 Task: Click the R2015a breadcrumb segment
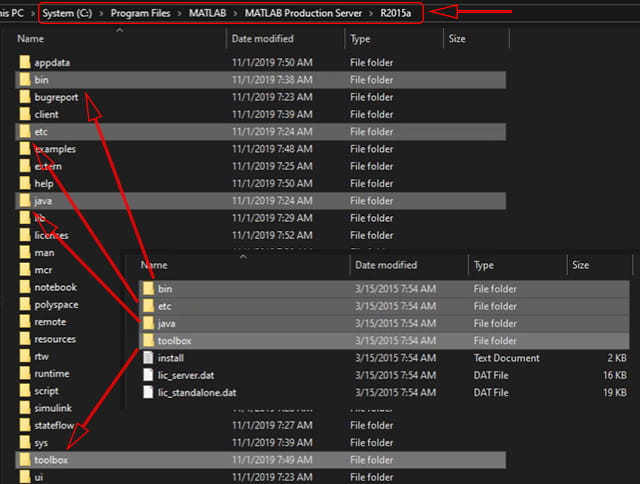396,13
